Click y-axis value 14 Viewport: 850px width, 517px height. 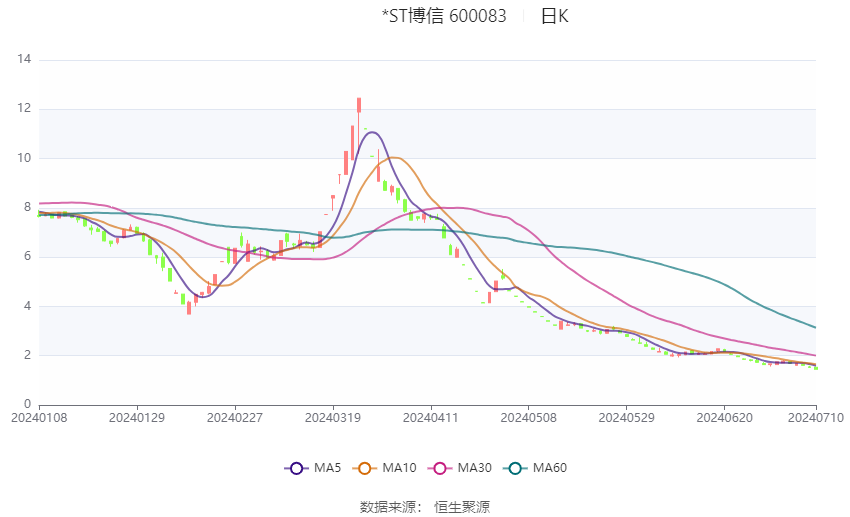24,59
